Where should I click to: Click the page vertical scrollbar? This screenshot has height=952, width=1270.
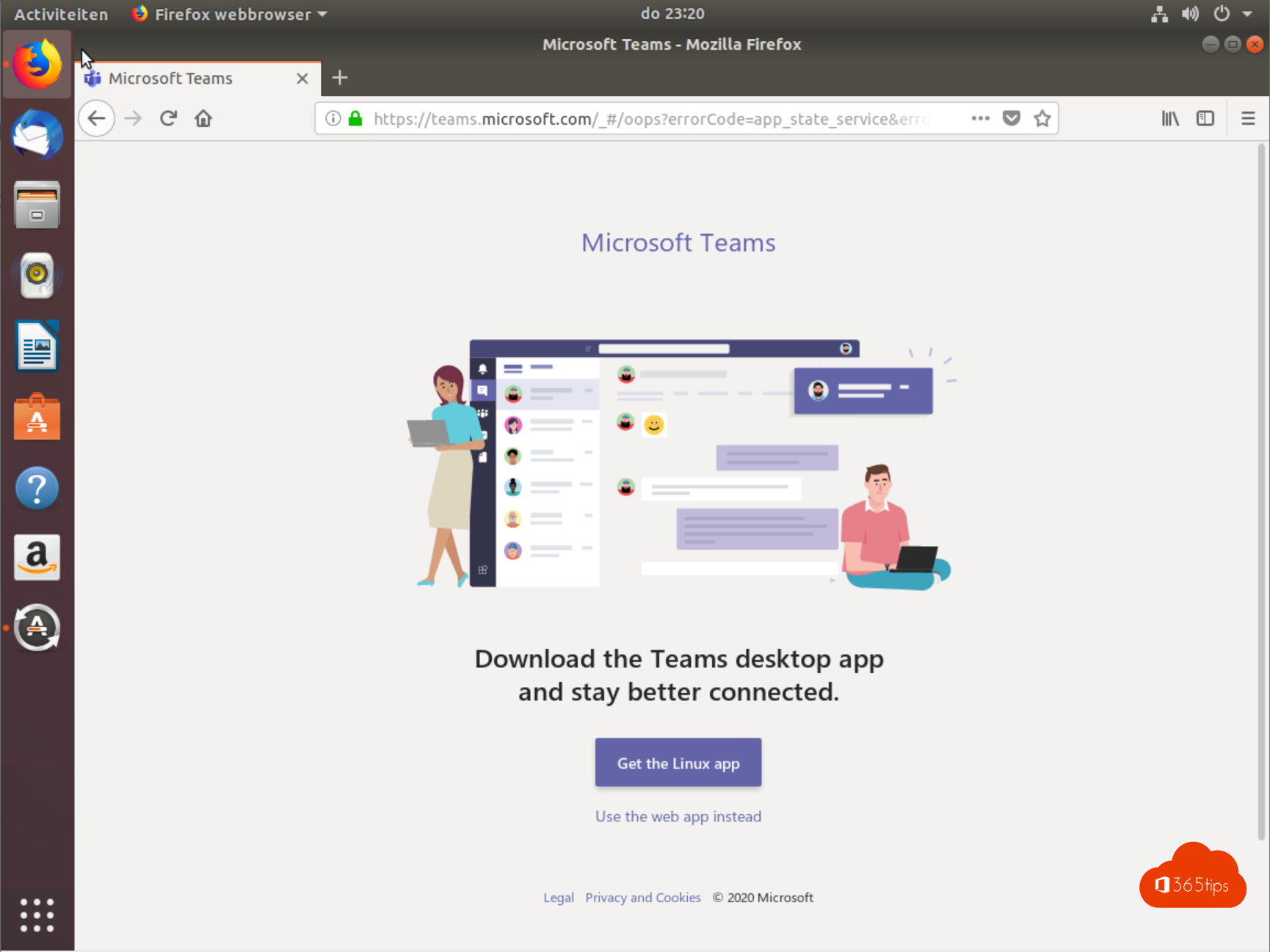click(1261, 492)
